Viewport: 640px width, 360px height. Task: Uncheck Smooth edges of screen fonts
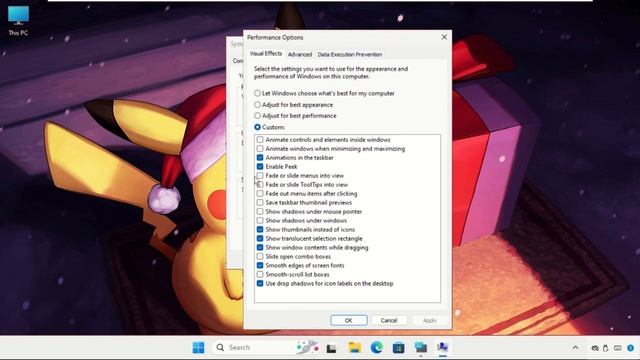[x=260, y=265]
